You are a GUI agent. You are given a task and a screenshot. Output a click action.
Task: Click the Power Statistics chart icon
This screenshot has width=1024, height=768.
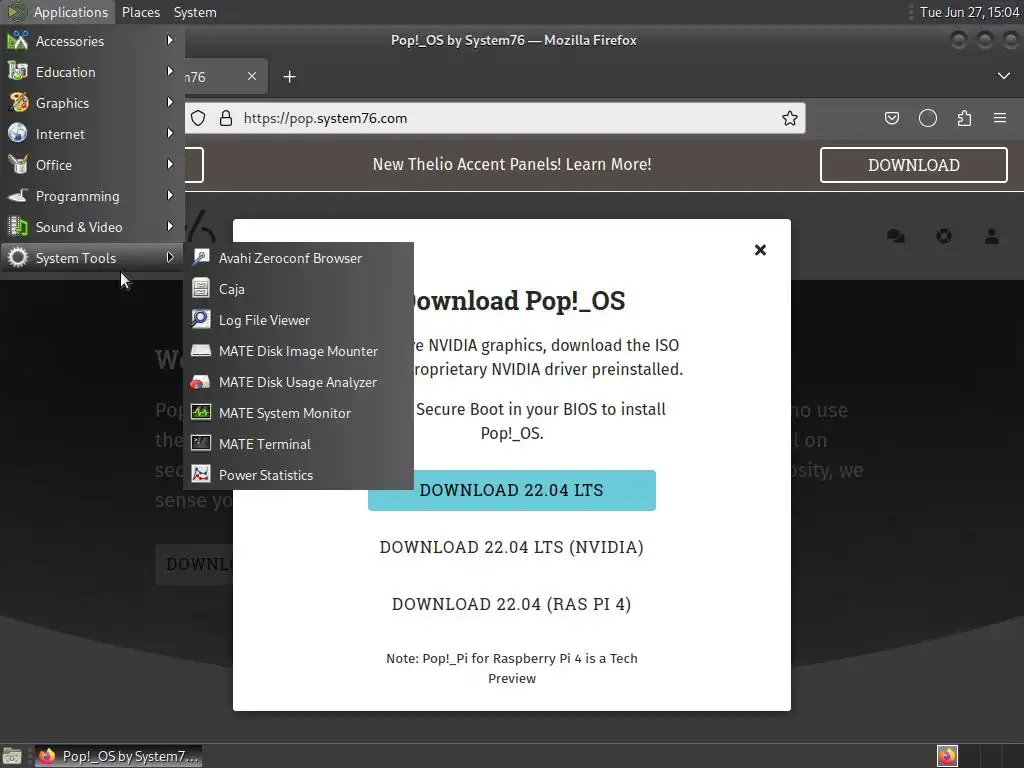(200, 474)
